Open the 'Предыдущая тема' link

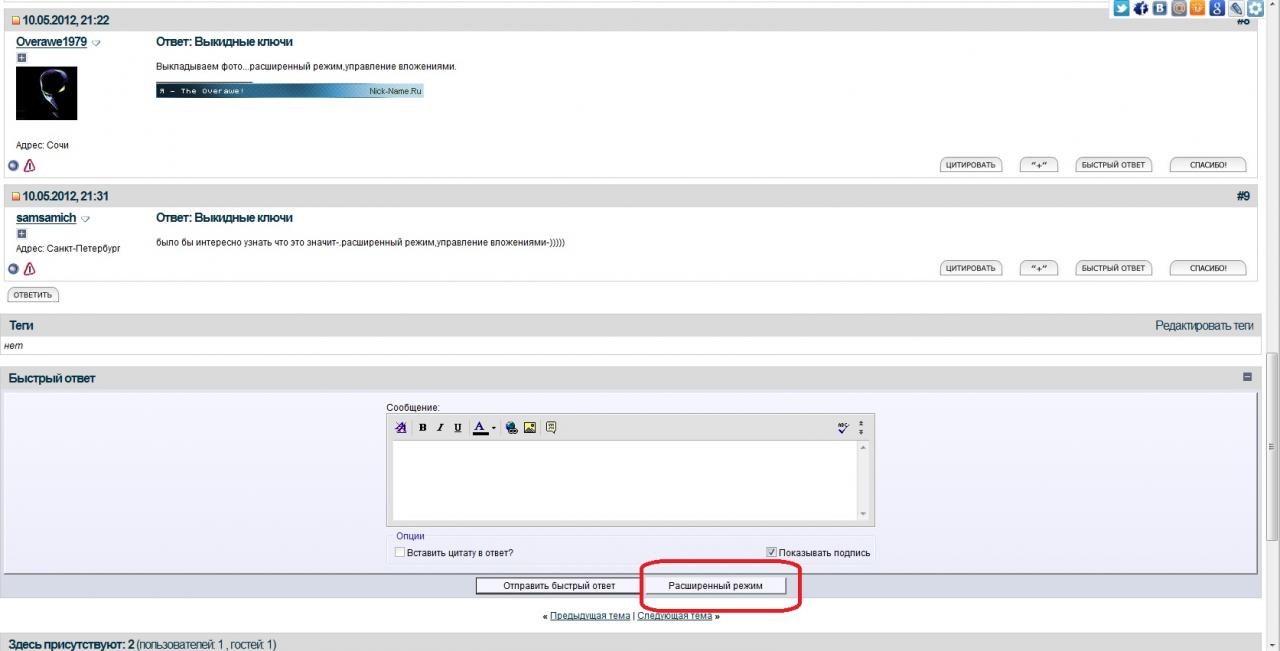click(590, 616)
